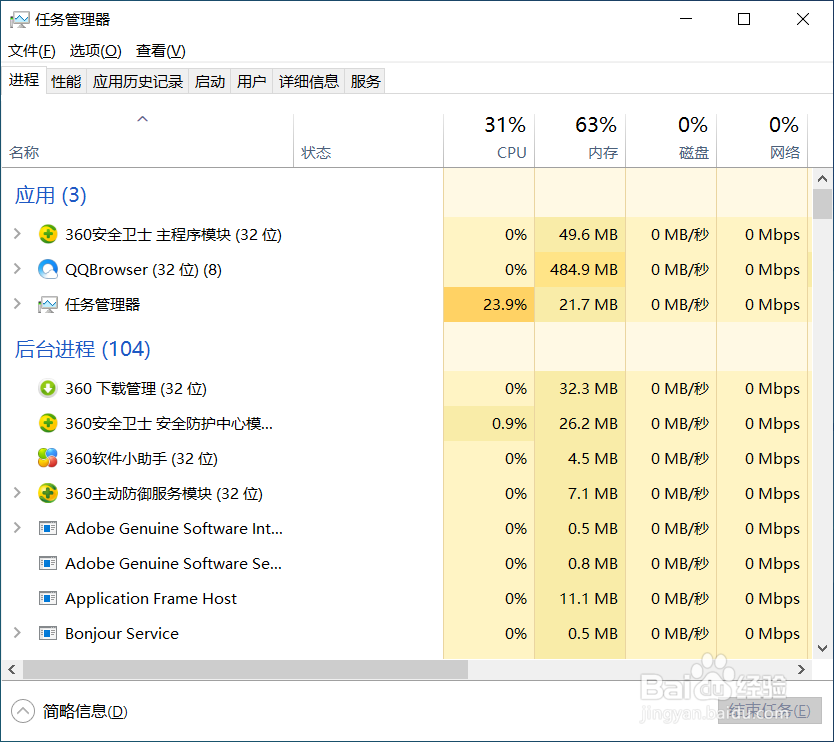
Task: Click the horizontal scrollbar thumb
Action: 245,669
